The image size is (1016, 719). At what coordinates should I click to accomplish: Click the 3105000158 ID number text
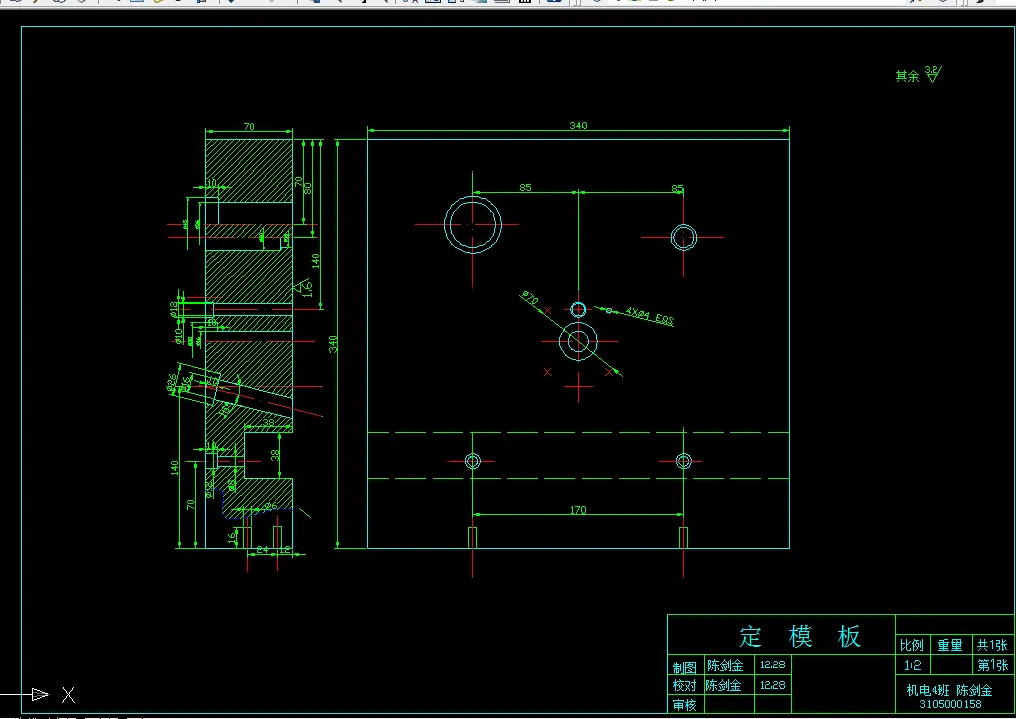[x=950, y=703]
